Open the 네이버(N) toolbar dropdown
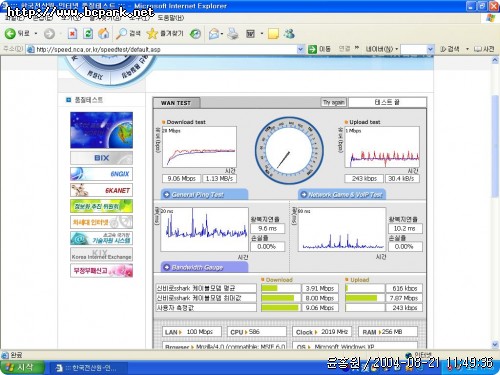The width and height of the screenshot is (500, 375). [382, 49]
